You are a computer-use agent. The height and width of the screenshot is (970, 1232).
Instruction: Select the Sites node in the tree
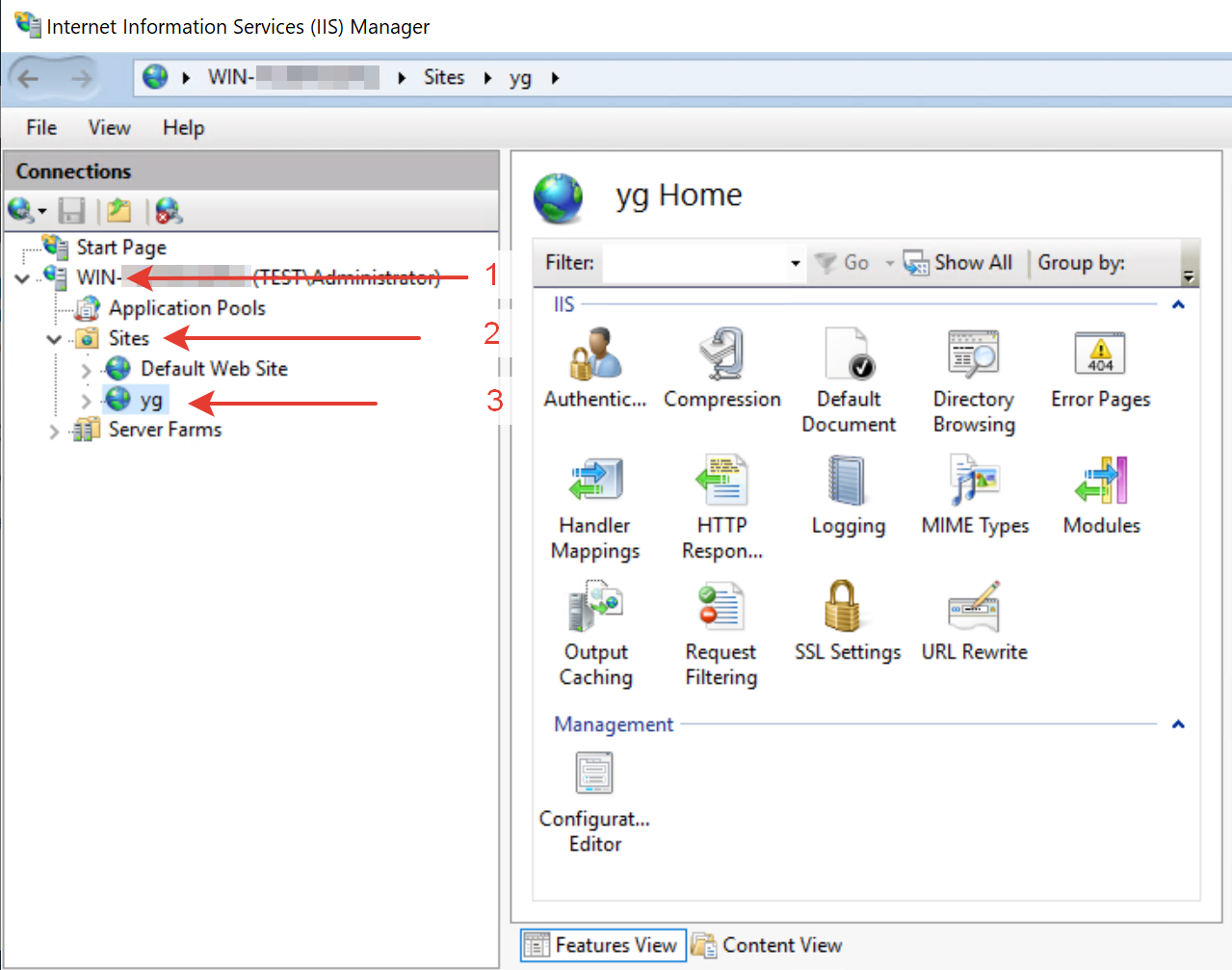tap(129, 339)
